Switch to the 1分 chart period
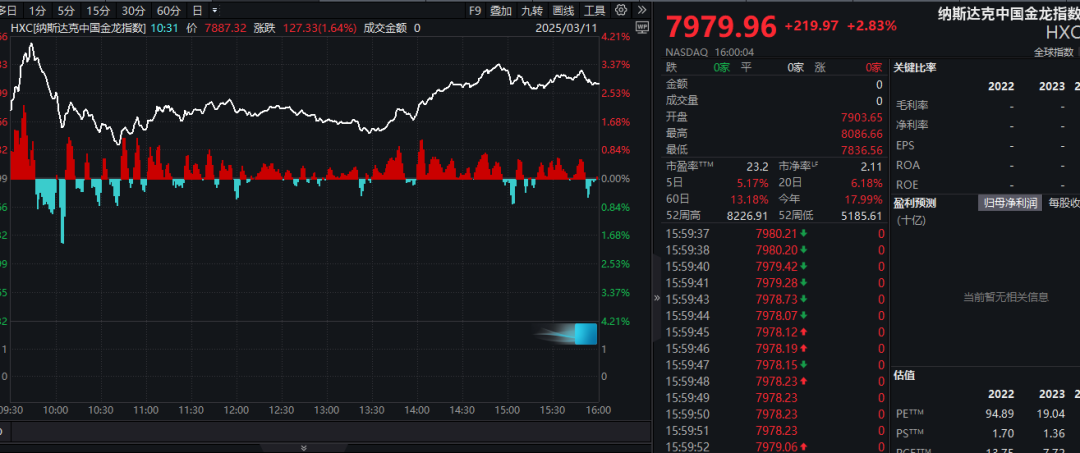The width and height of the screenshot is (1080, 453). click(x=39, y=10)
